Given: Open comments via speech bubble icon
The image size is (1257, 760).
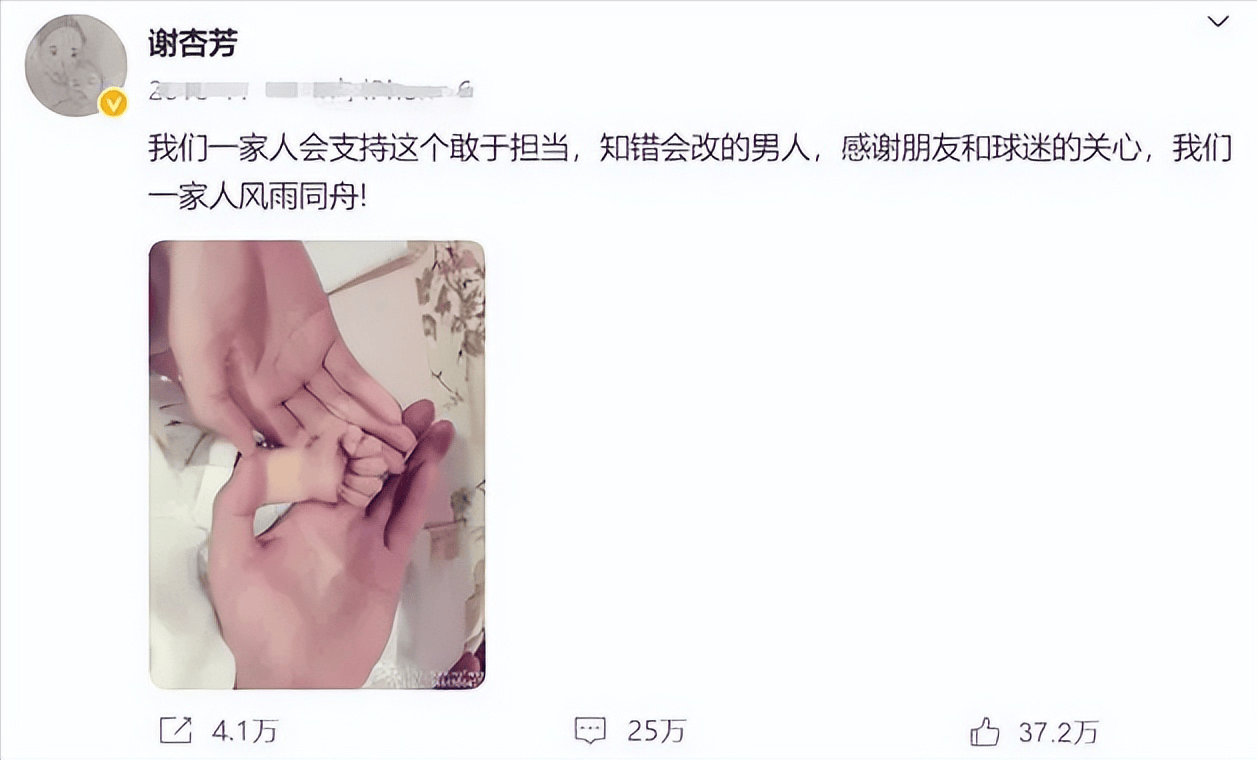Looking at the screenshot, I should pyautogui.click(x=590, y=731).
